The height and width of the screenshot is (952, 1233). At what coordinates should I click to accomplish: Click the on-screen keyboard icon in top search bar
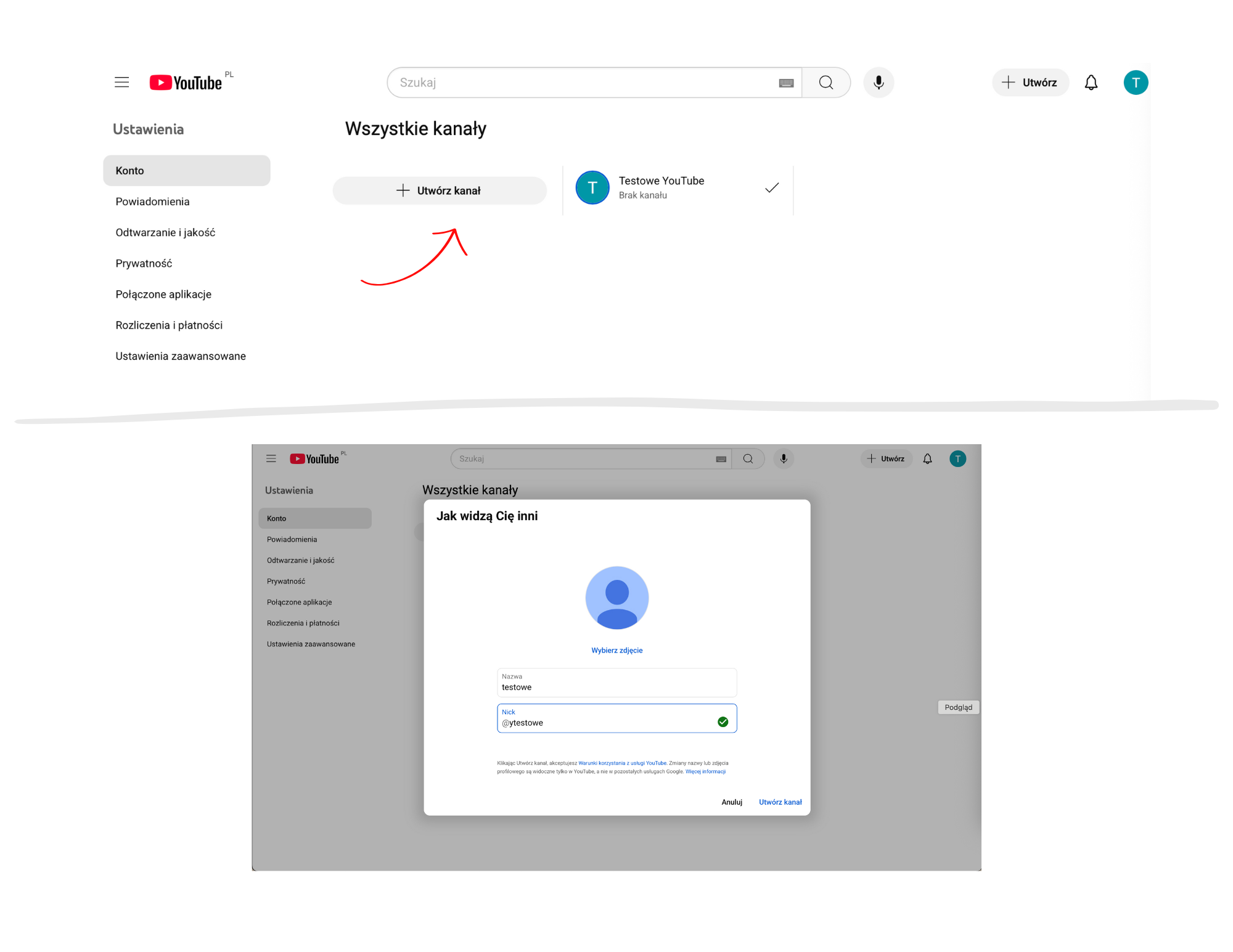click(x=786, y=83)
